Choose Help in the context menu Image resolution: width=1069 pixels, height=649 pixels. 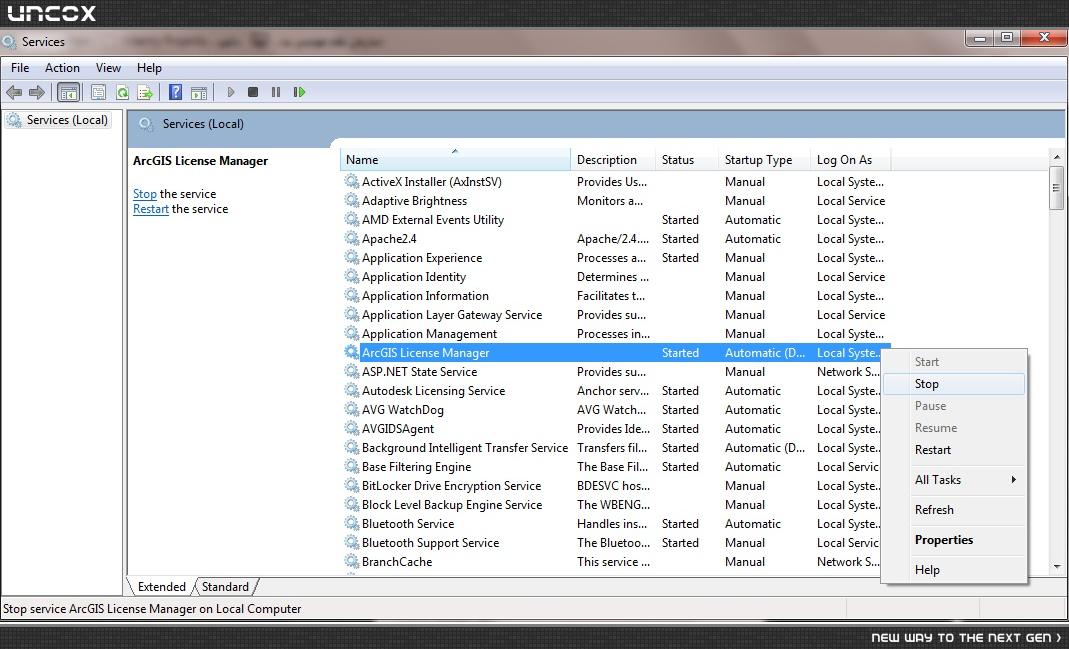[x=954, y=570]
